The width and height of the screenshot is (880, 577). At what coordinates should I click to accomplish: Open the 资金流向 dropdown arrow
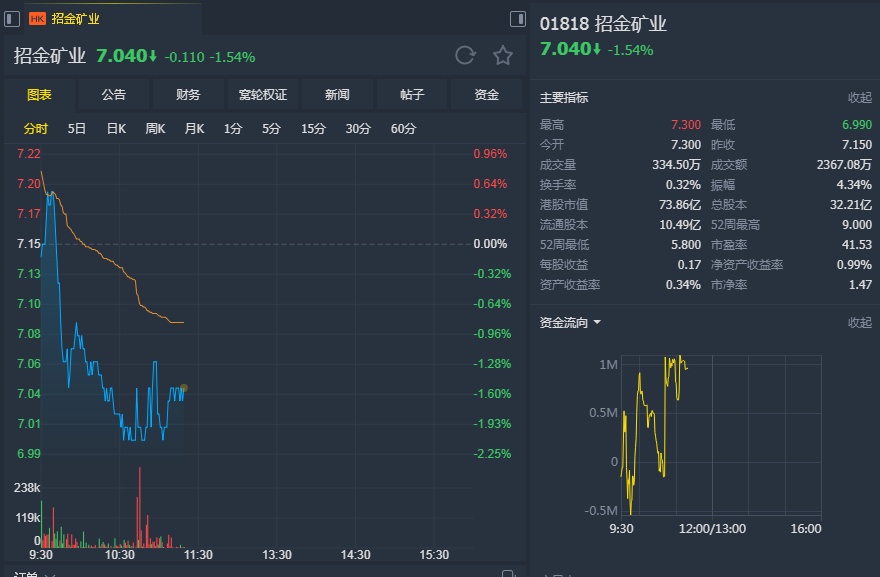597,323
